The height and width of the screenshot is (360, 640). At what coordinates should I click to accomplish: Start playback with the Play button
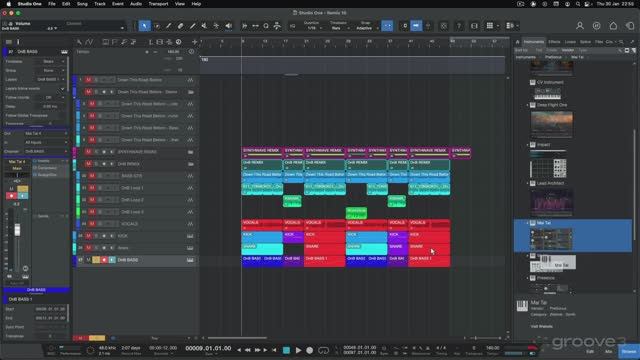[298, 350]
